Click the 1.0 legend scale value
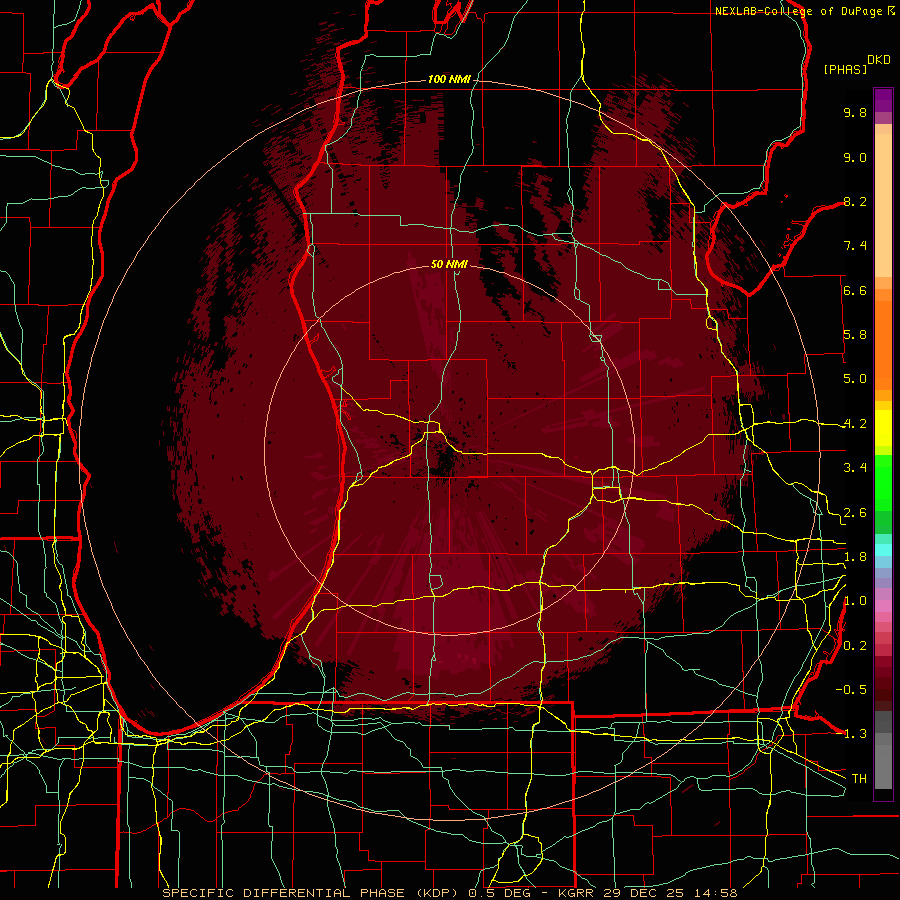Viewport: 900px width, 900px height. click(855, 601)
